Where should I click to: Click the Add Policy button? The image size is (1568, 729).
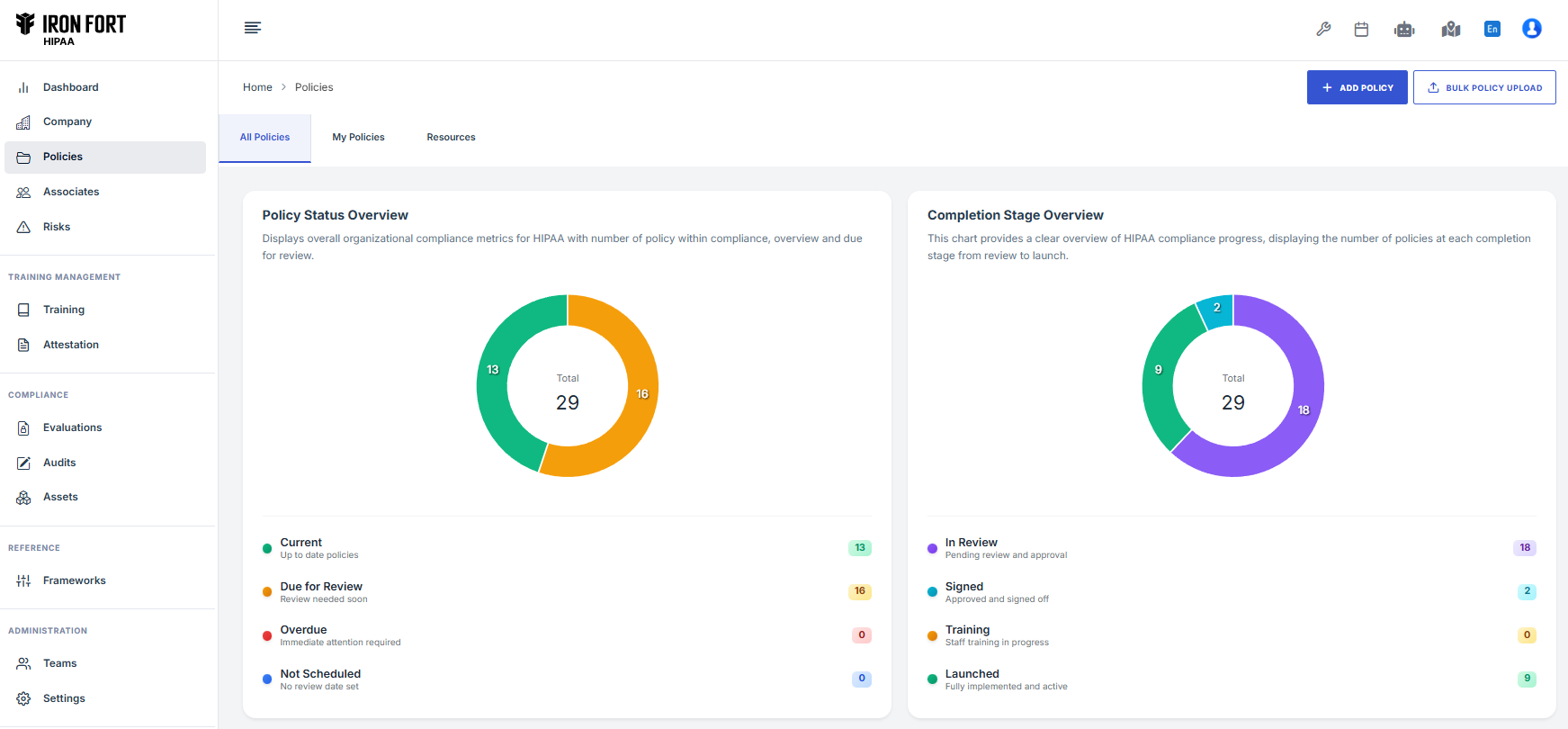click(1357, 87)
